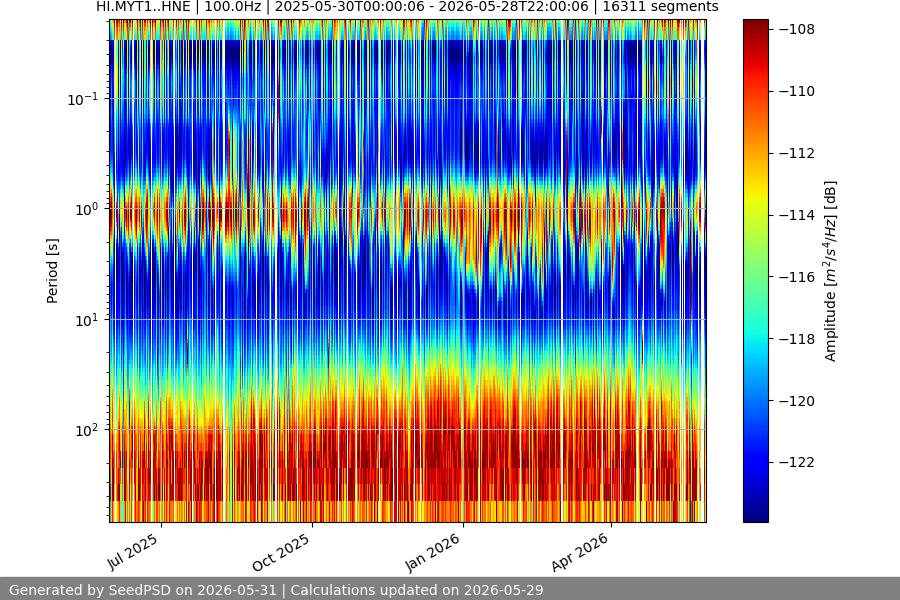This screenshot has height=600, width=900.
Task: Click the colorbar '-118' tick label
Action: pyautogui.click(x=797, y=339)
